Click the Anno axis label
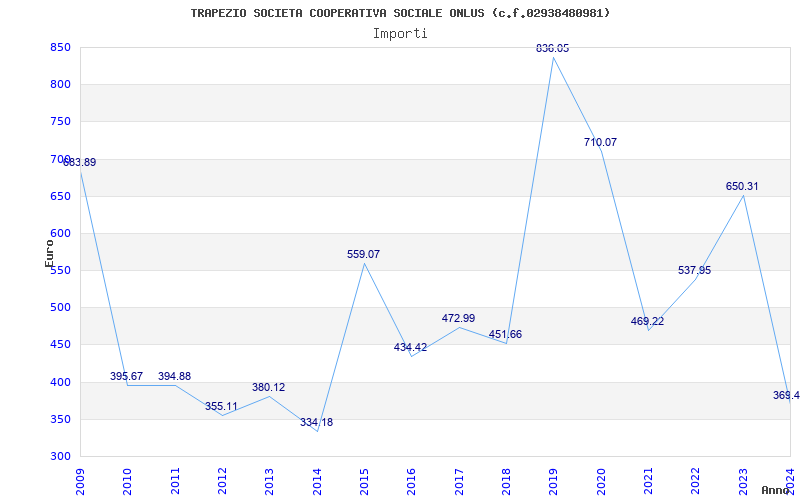800x500 pixels. (776, 490)
